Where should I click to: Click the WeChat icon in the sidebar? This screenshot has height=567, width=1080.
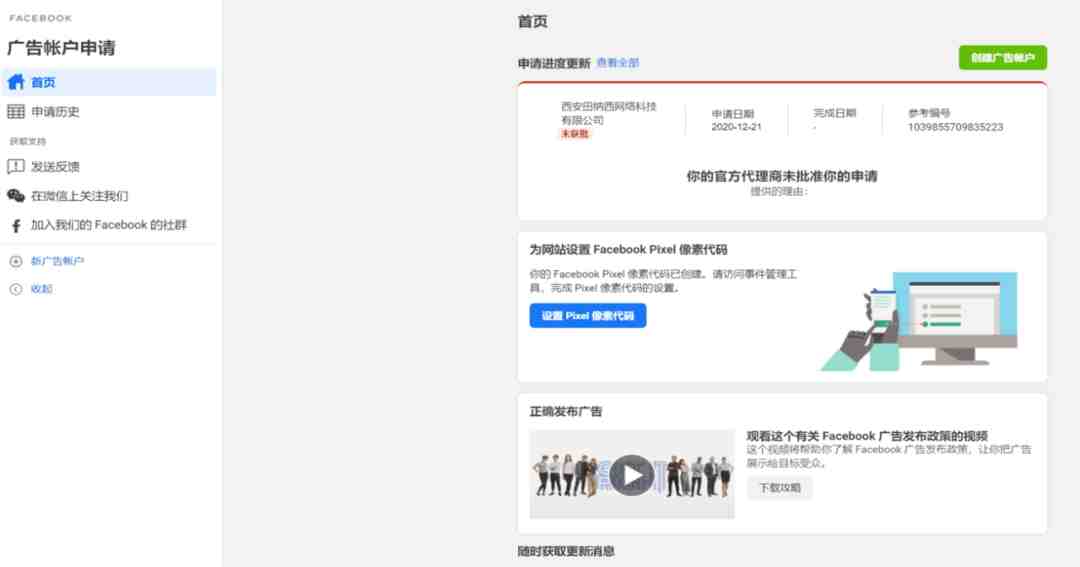pos(16,196)
